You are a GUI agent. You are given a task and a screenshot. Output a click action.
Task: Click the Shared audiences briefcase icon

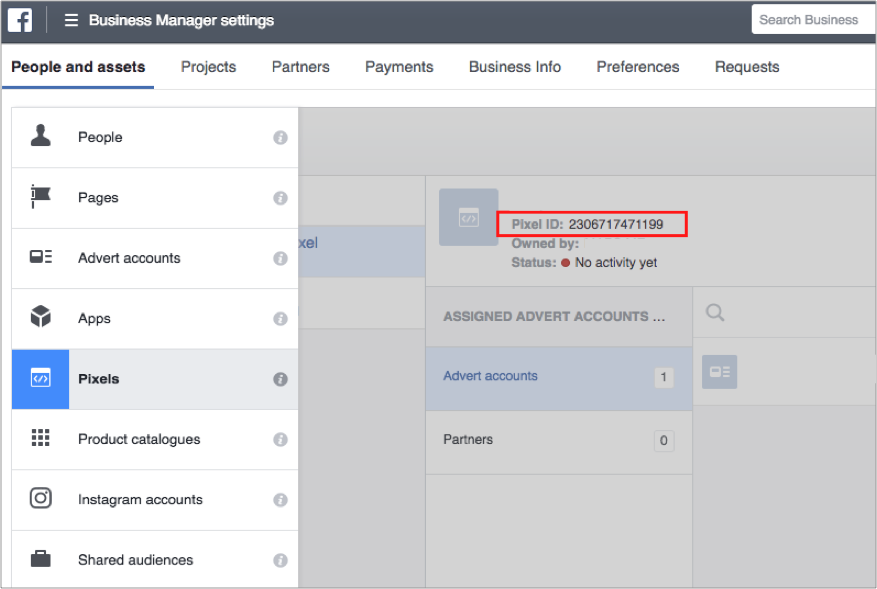coord(40,558)
